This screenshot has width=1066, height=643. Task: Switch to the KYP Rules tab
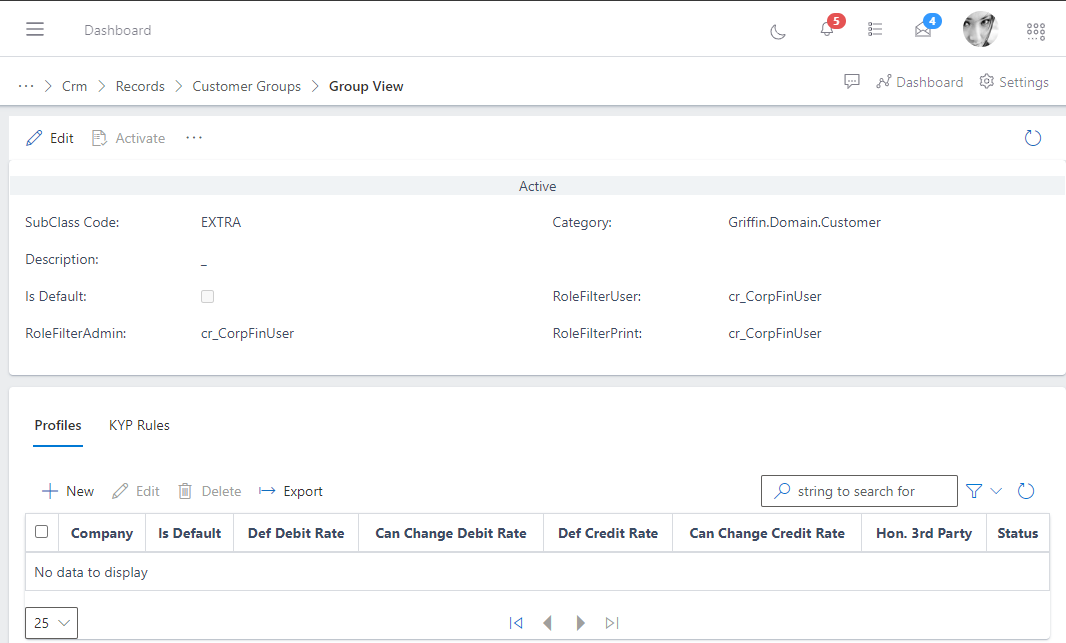click(x=139, y=425)
